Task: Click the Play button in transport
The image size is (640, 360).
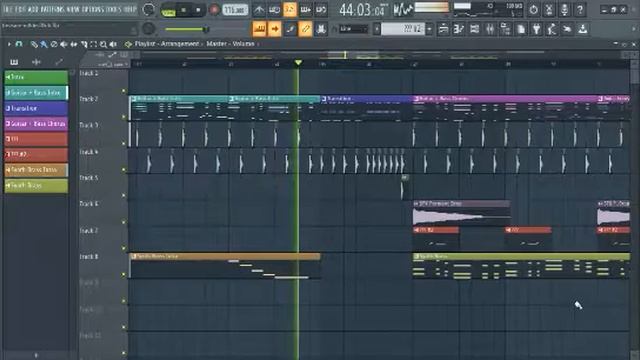Action: [183, 10]
